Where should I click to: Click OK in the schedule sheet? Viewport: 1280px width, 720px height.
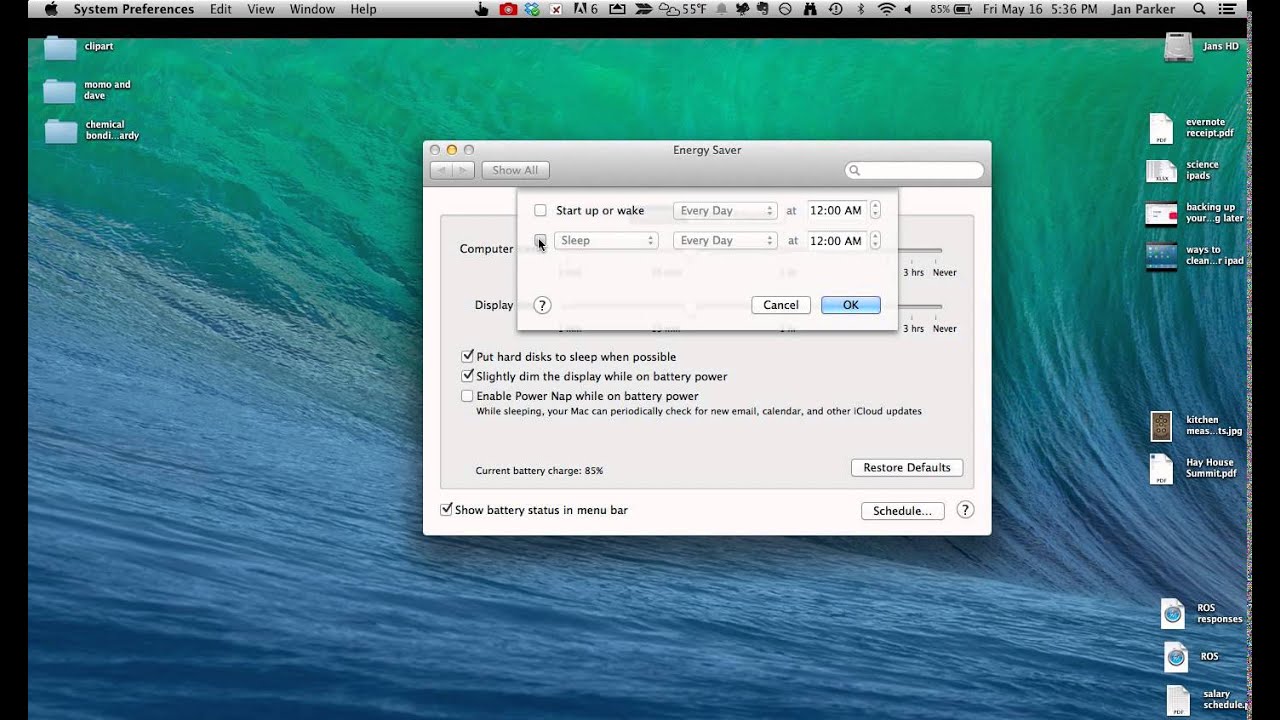click(x=851, y=305)
